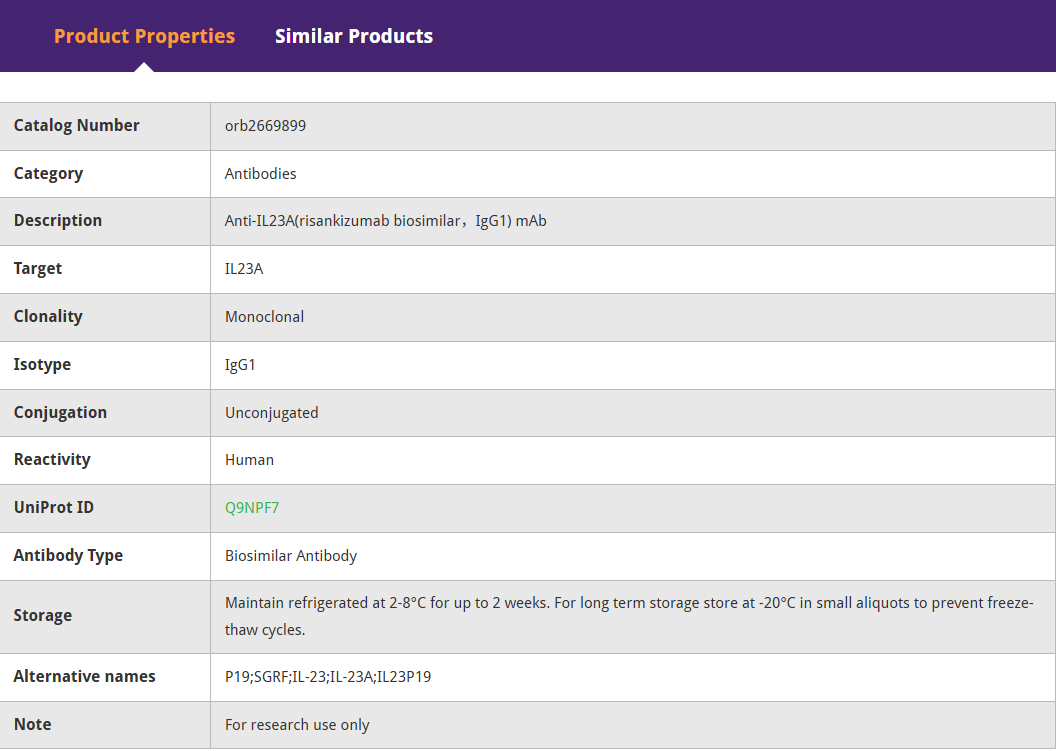1056x751 pixels.
Task: Select the Antibodies category value
Action: (x=261, y=174)
